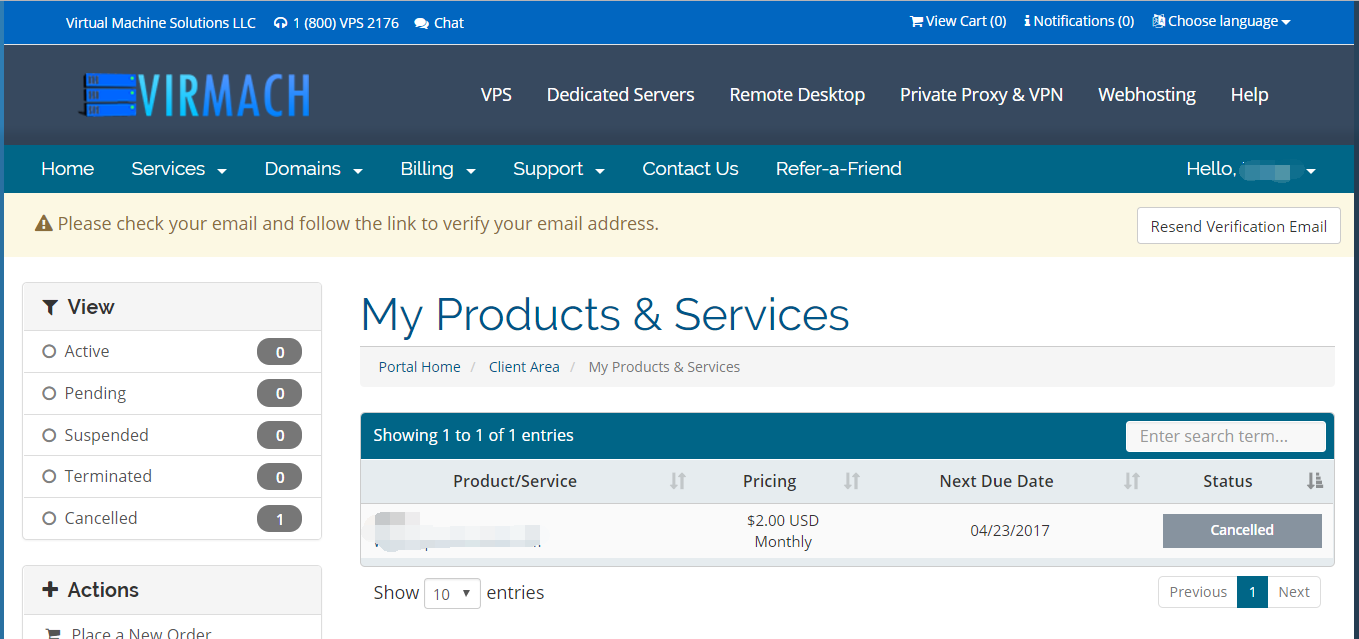Click Notifications (0) link
Viewport: 1359px width, 639px height.
(1079, 21)
